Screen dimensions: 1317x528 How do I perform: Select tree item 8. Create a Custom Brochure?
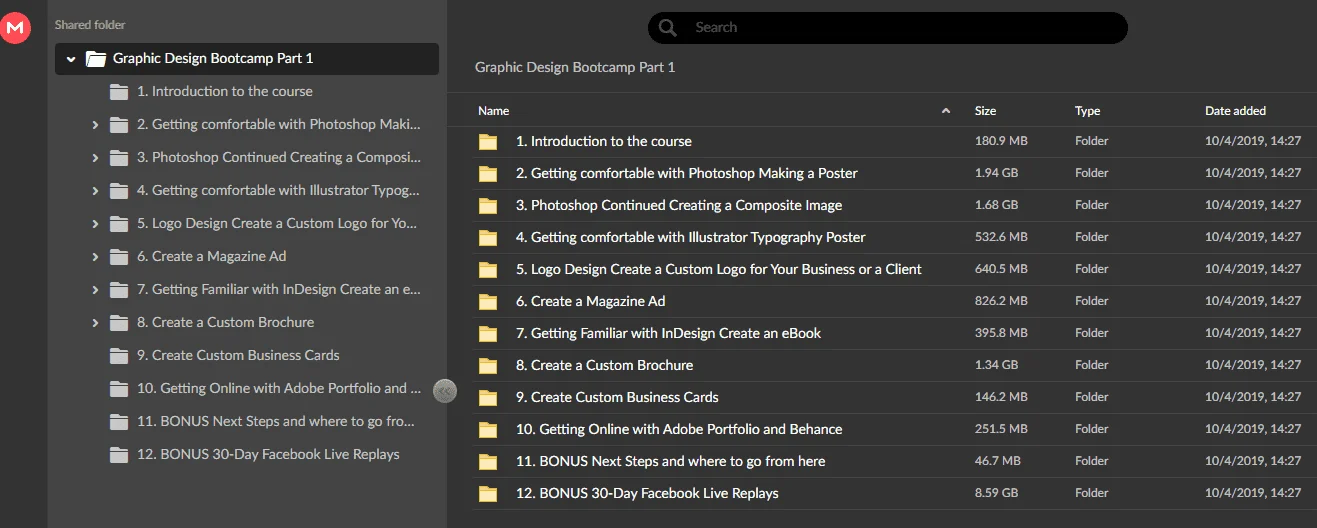226,322
